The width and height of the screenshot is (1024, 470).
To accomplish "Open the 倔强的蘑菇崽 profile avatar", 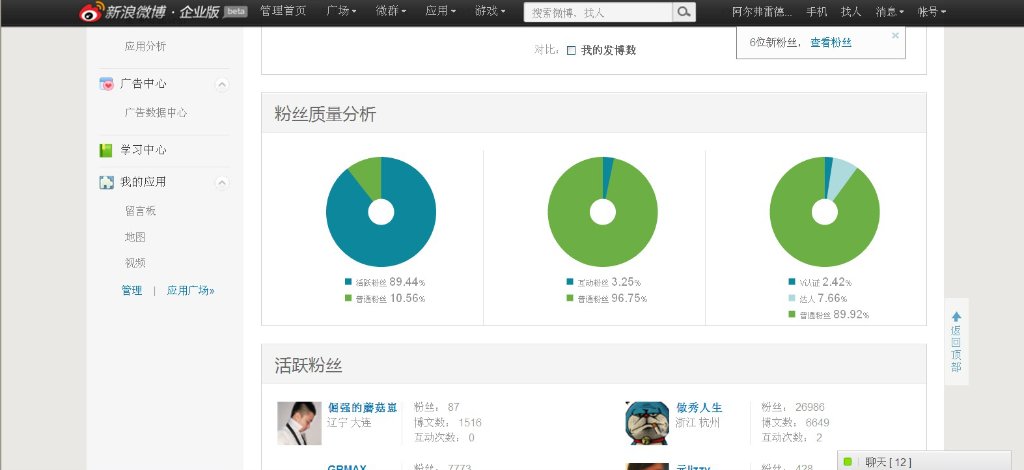I will (x=299, y=423).
